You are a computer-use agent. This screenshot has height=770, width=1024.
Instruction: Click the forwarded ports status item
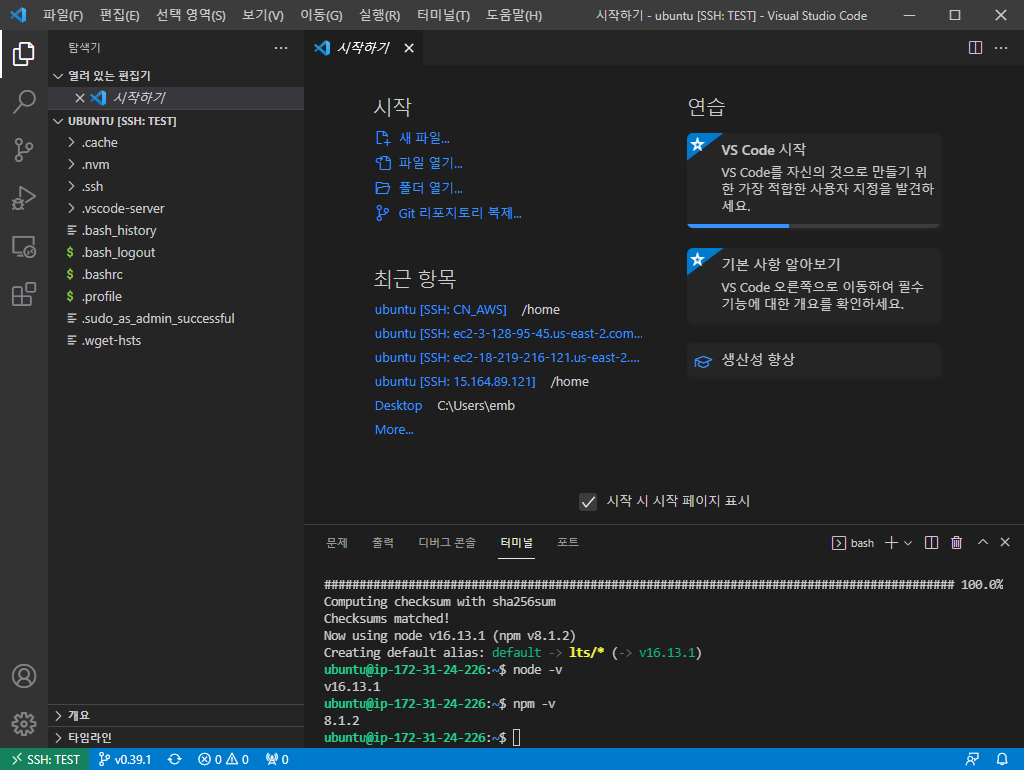(277, 760)
